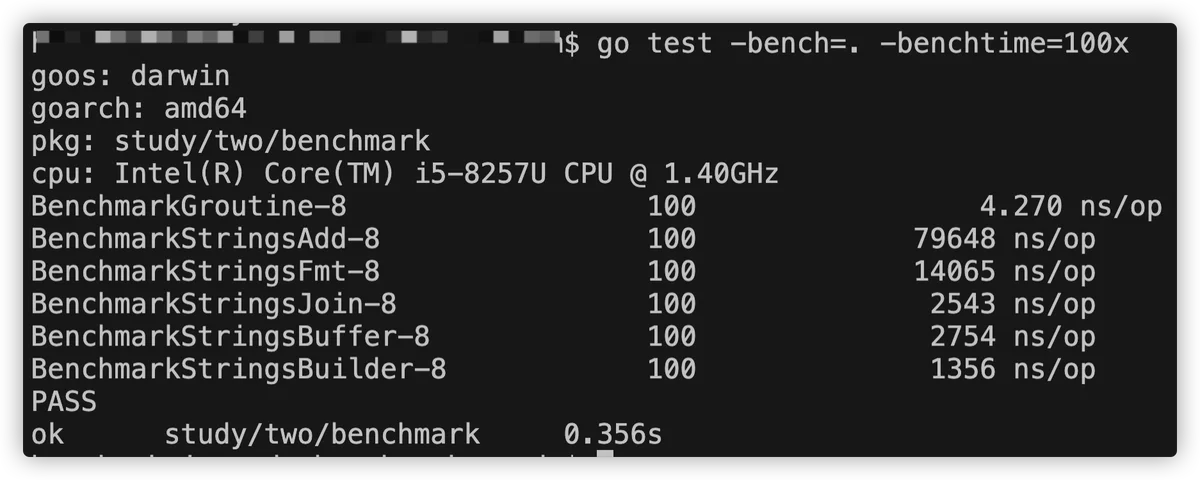Click the cpu Intel Core i5-8257U line
The width and height of the screenshot is (1200, 480).
pyautogui.click(x=405, y=173)
